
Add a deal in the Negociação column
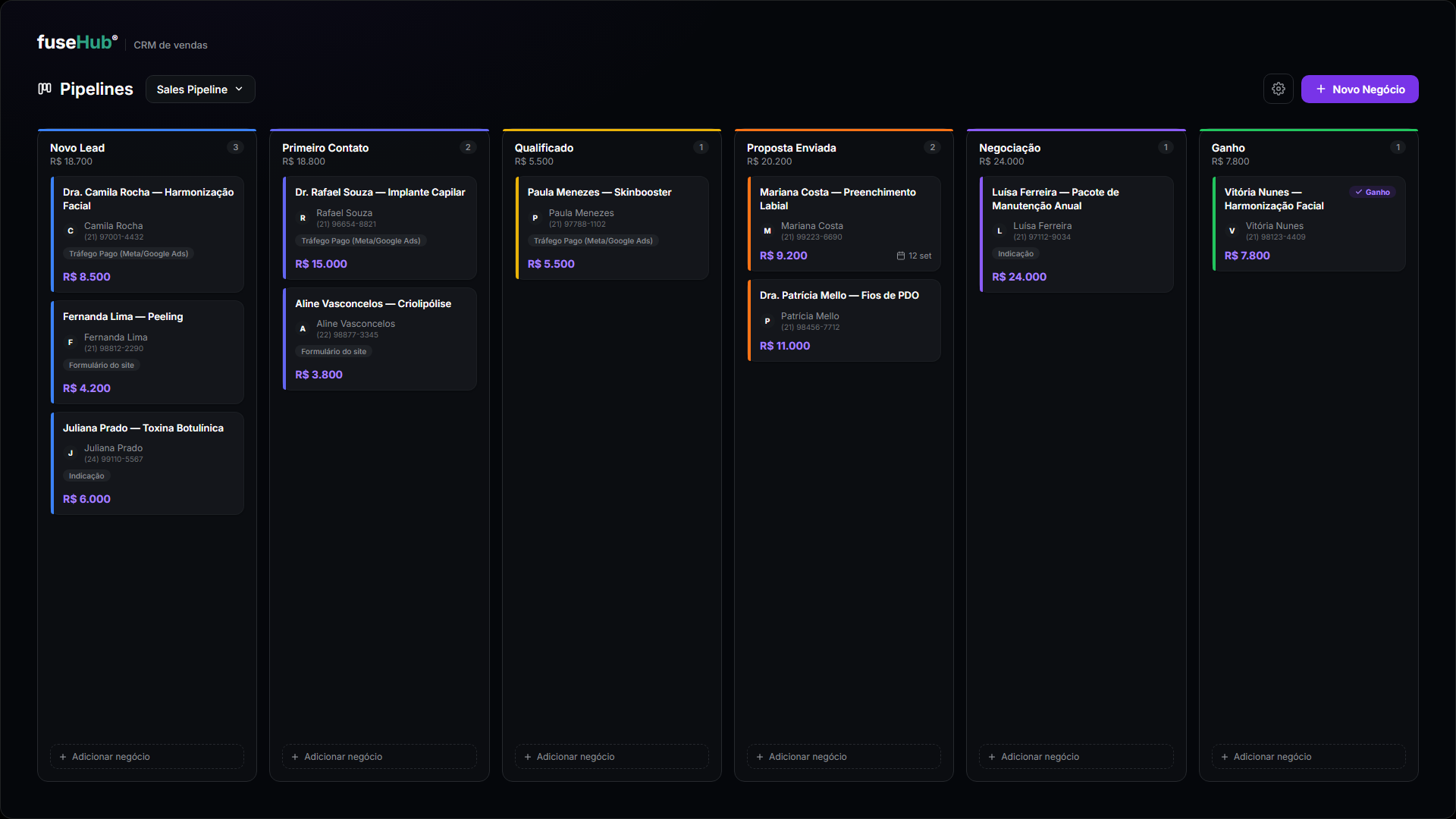tap(1076, 756)
